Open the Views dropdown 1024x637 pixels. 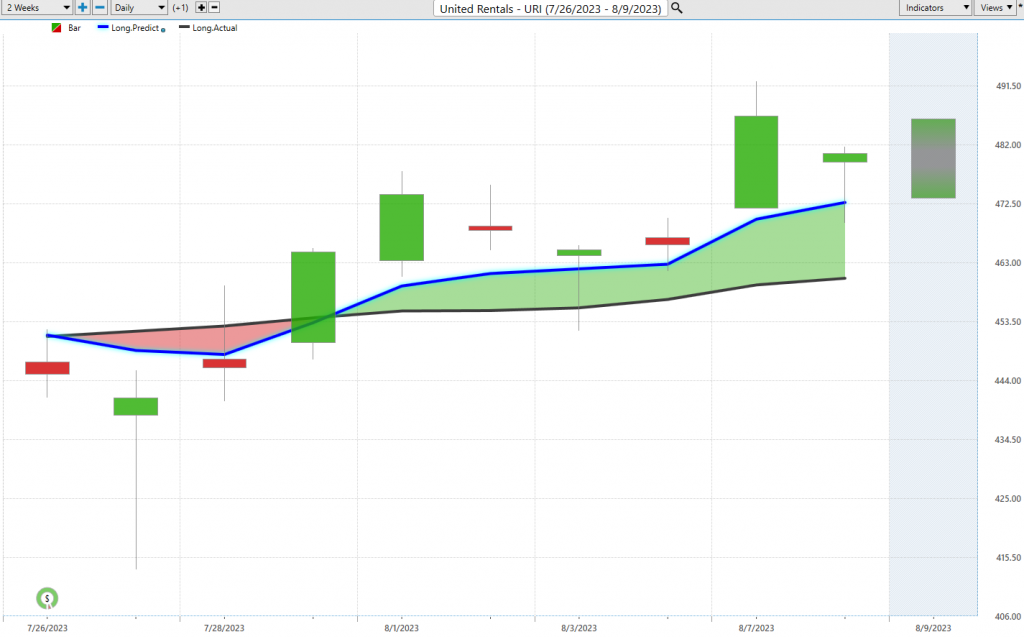pyautogui.click(x=995, y=8)
